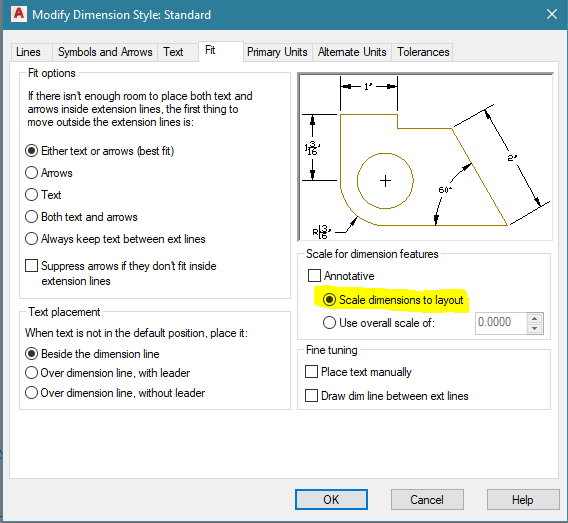Open the Symbols and Arrows tab
The image size is (568, 523).
[x=105, y=52]
